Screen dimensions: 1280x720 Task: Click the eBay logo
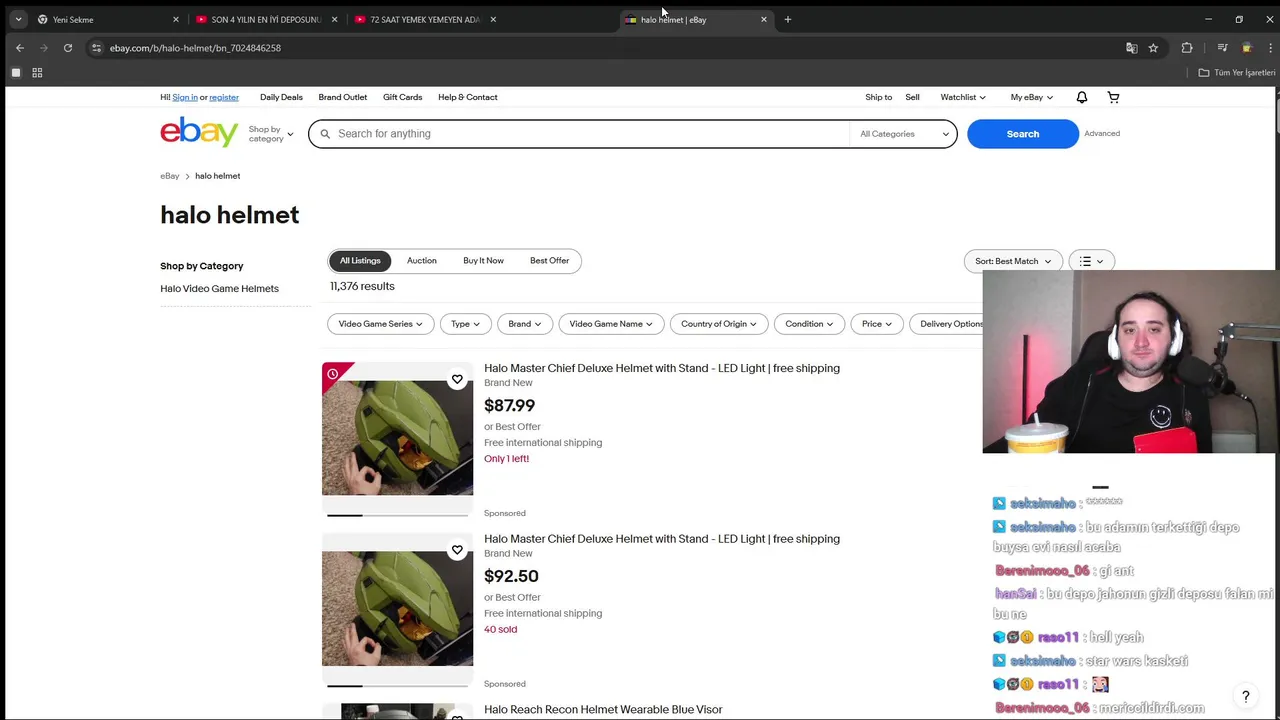click(199, 132)
